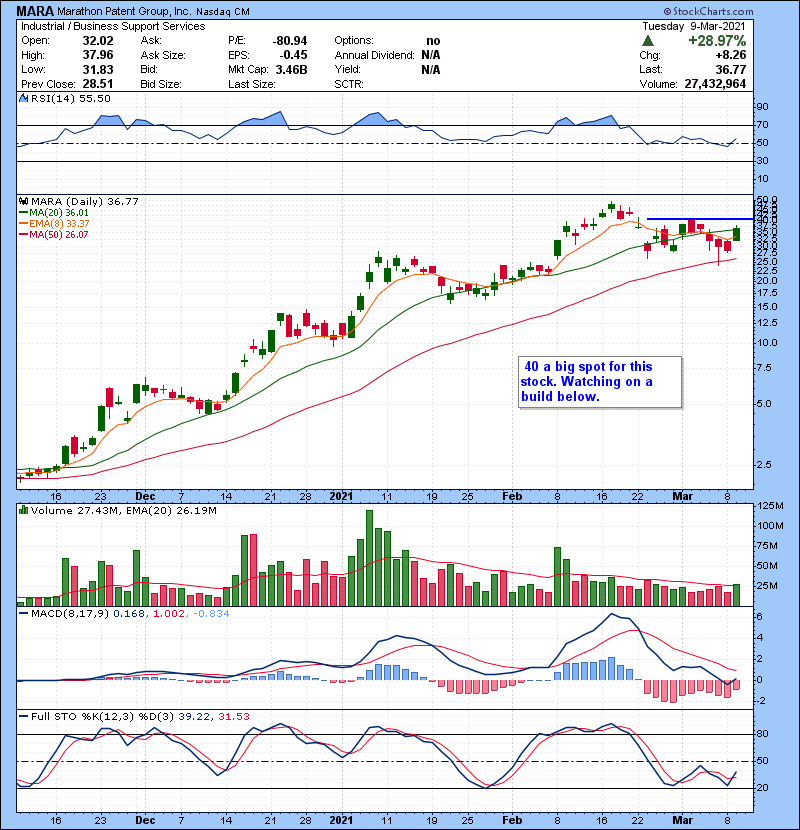Click the RSI(14) 55.50 panel label
Screen dimensions: 800x830
click(x=70, y=98)
